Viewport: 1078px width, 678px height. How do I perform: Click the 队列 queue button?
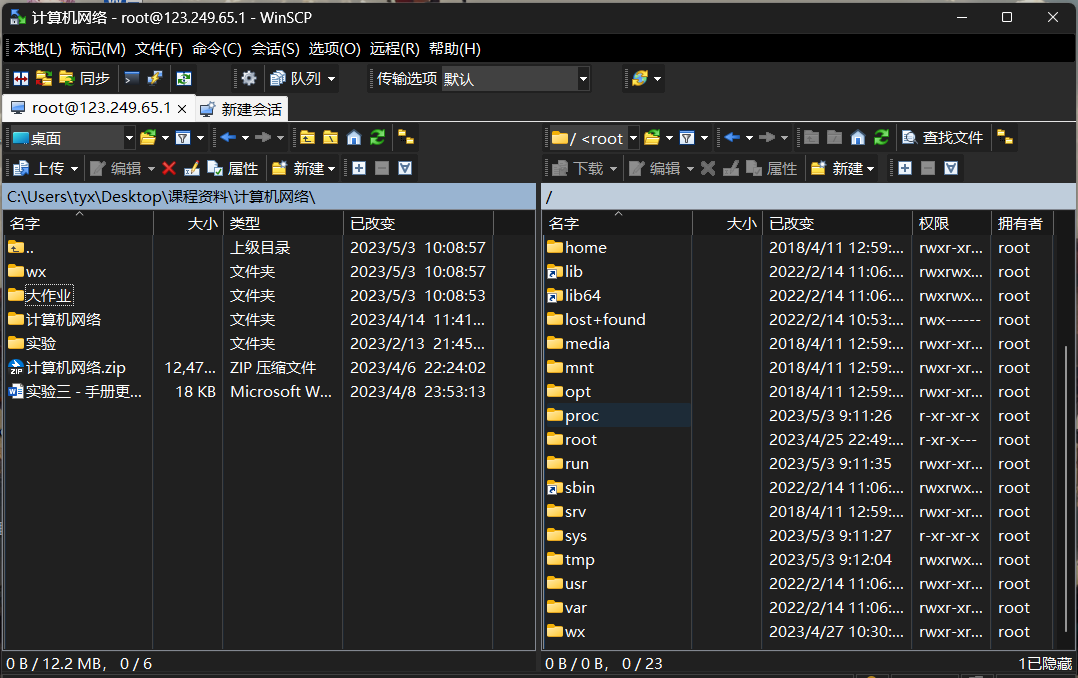[x=295, y=78]
